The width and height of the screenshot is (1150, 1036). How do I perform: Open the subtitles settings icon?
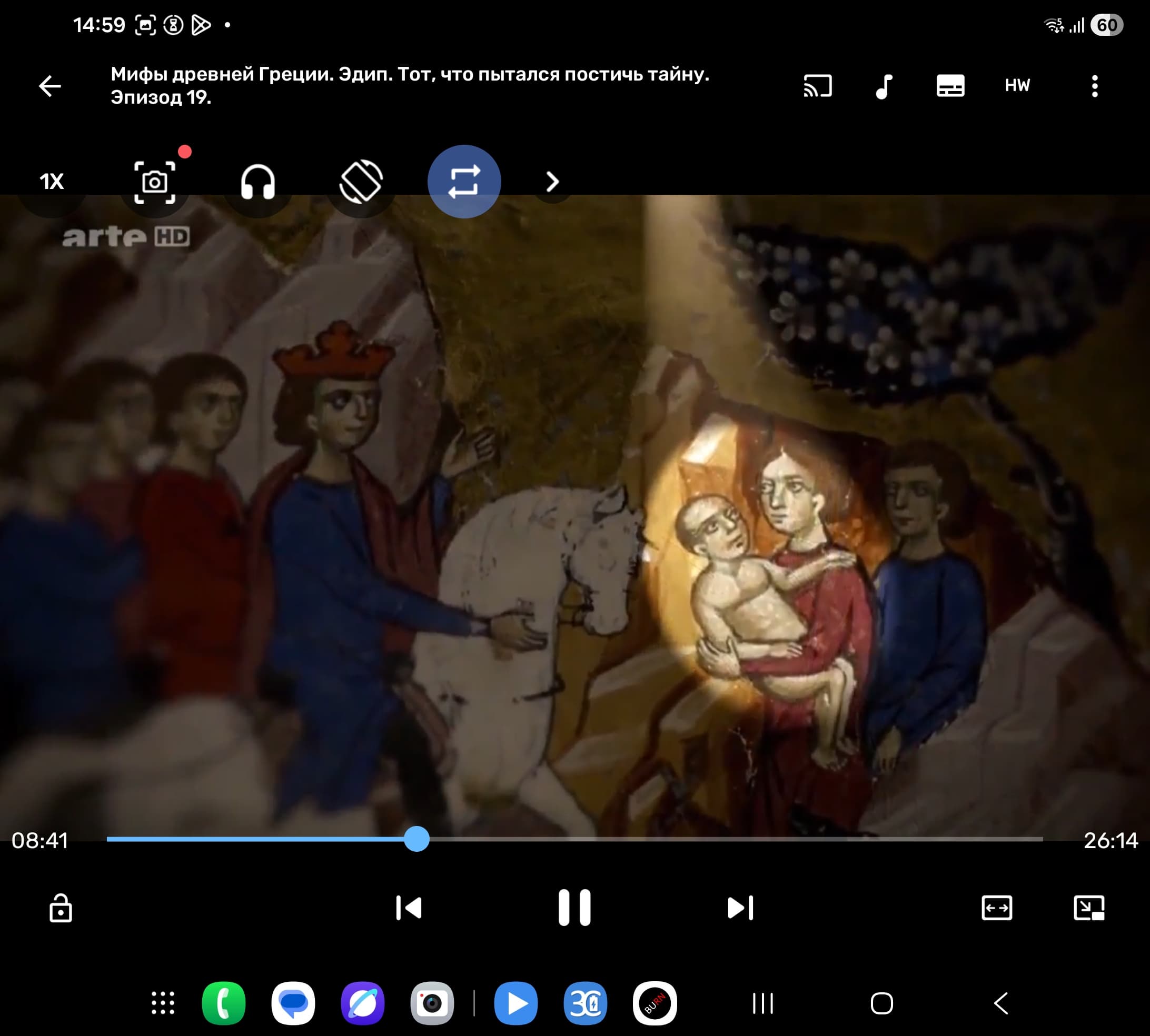click(950, 86)
